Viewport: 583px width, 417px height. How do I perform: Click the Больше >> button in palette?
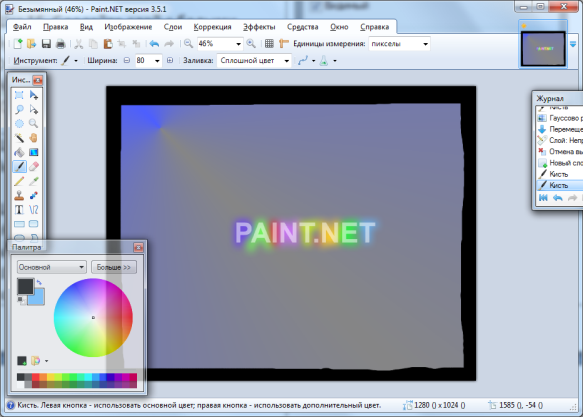[114, 267]
